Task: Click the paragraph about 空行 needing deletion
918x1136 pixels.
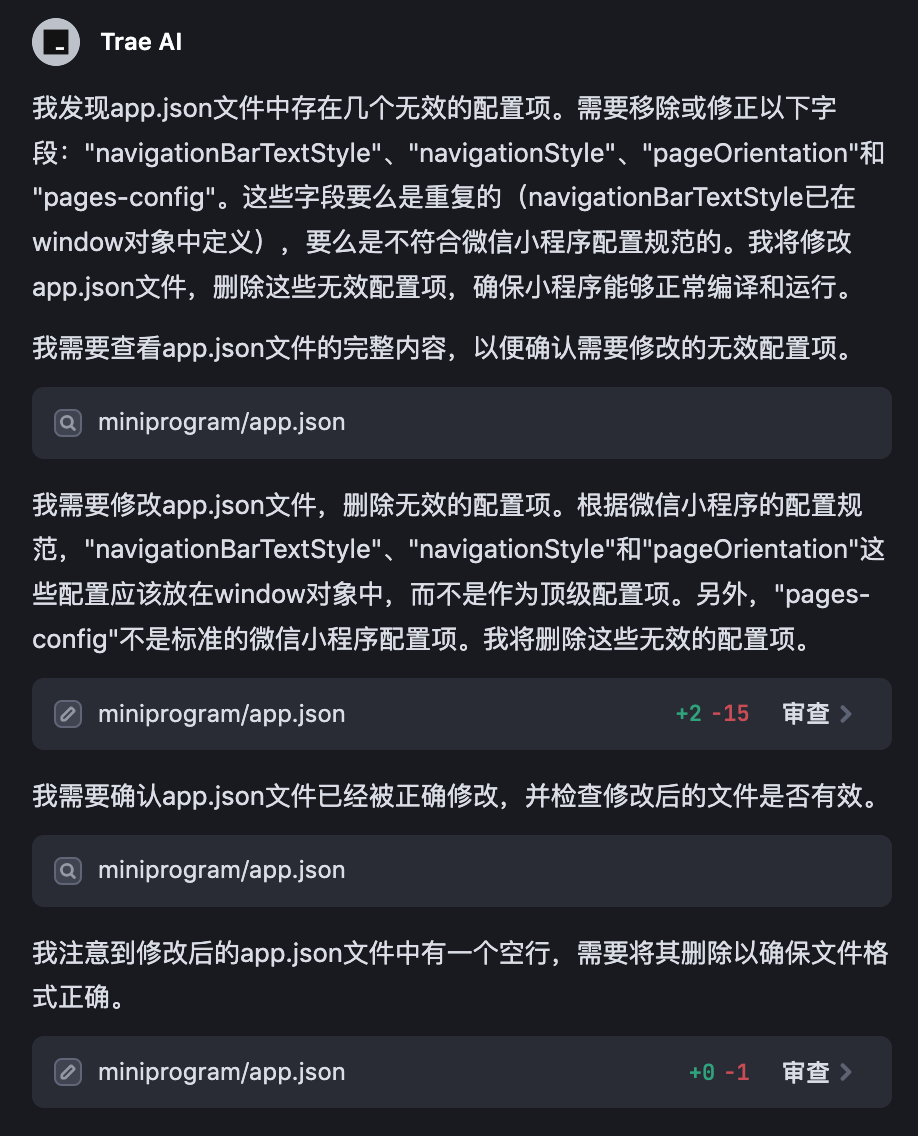Action: click(460, 974)
